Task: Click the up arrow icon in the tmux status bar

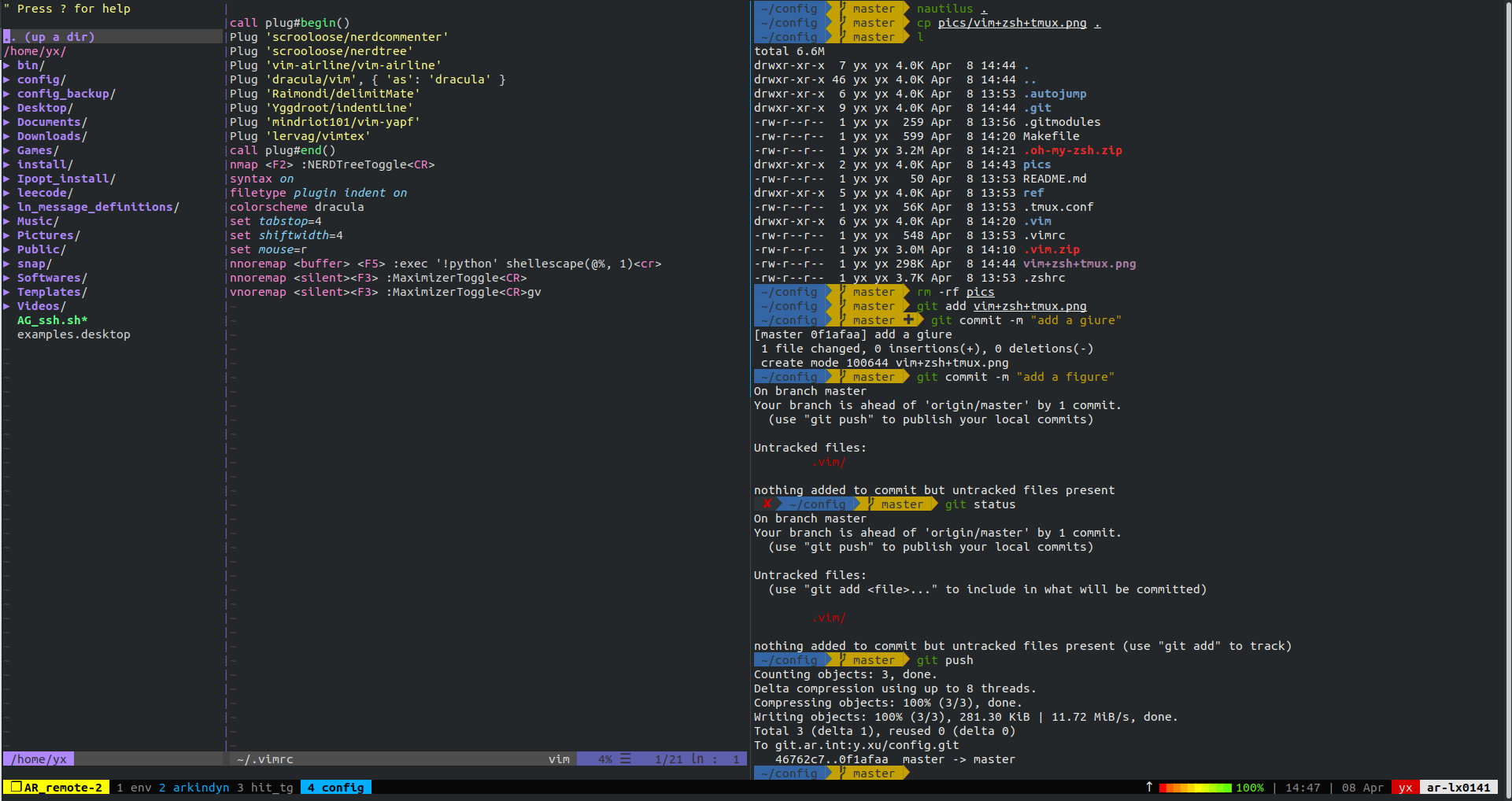Action: coord(1149,787)
